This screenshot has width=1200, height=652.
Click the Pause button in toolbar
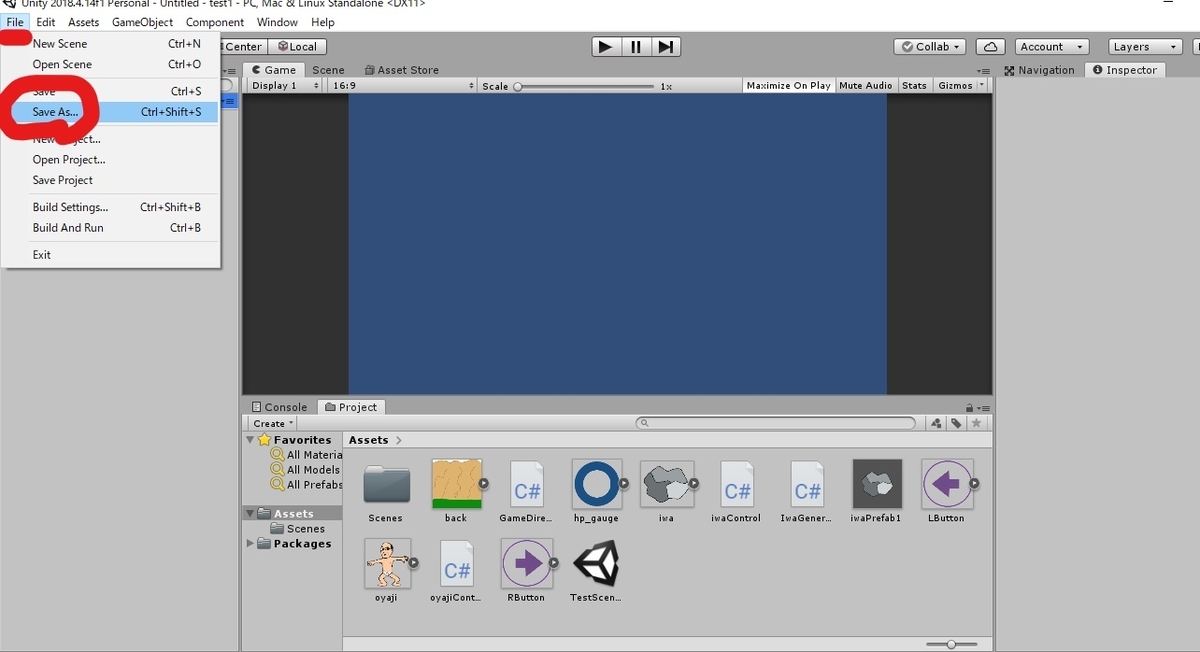coord(636,47)
